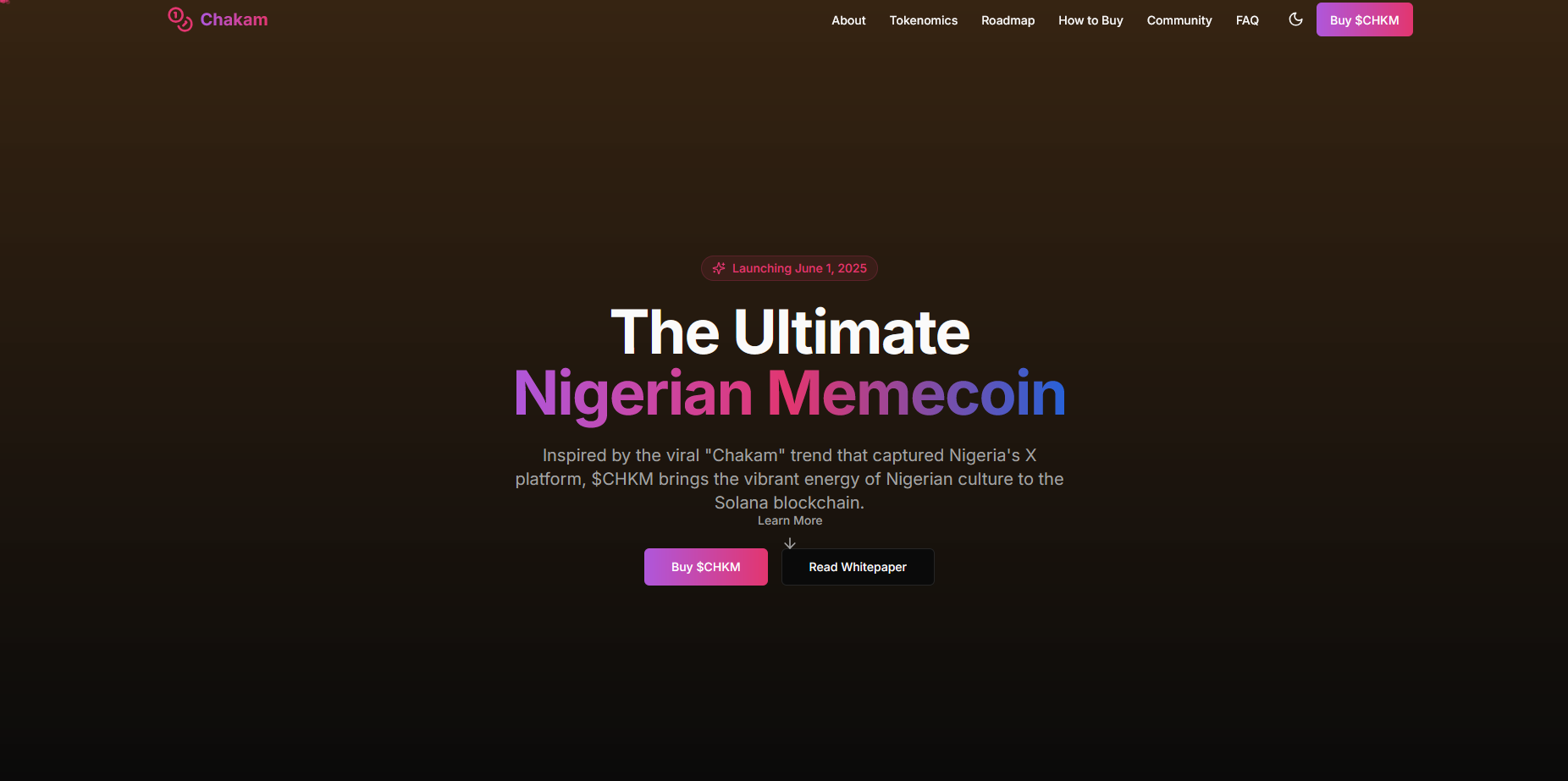This screenshot has height=781, width=1568.
Task: Open the Tokenomics section
Action: [923, 20]
